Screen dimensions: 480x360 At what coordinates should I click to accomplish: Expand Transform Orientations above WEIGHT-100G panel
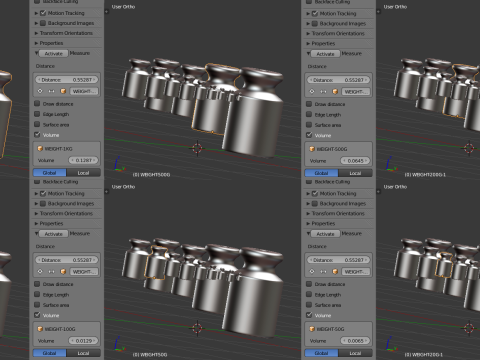coord(36,214)
